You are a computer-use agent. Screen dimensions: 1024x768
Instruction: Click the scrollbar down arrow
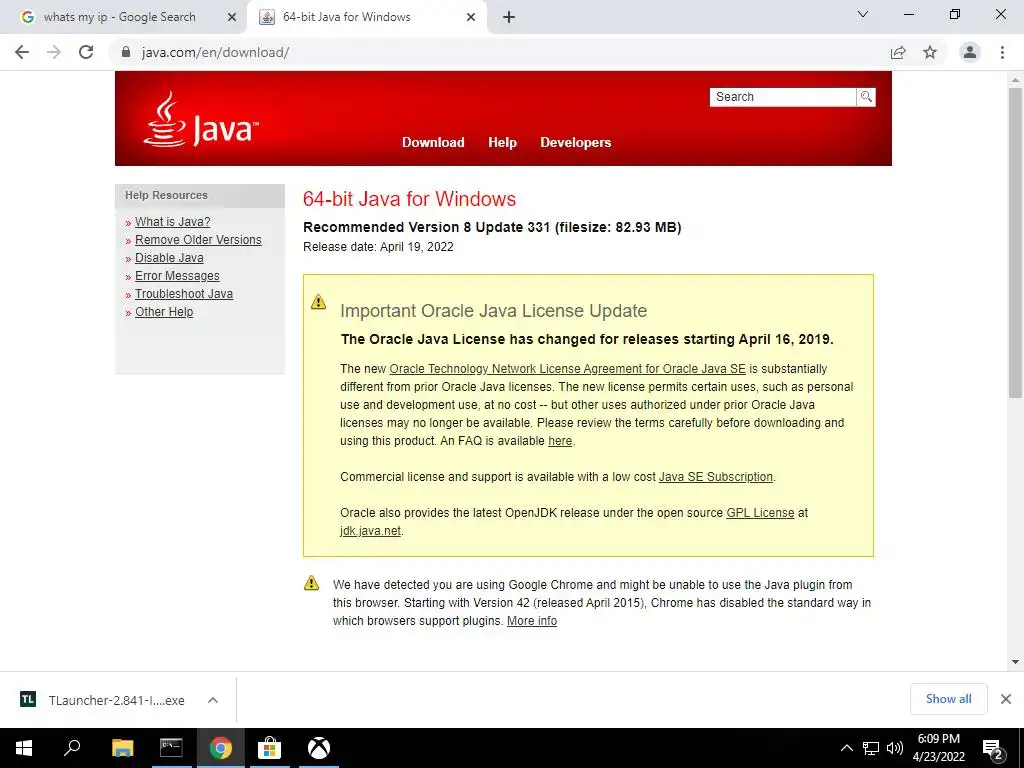(1015, 662)
